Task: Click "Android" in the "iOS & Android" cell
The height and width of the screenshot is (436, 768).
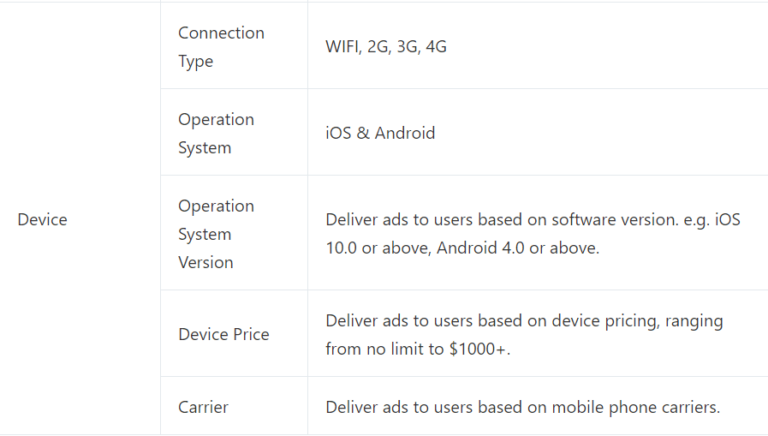Action: pos(404,133)
